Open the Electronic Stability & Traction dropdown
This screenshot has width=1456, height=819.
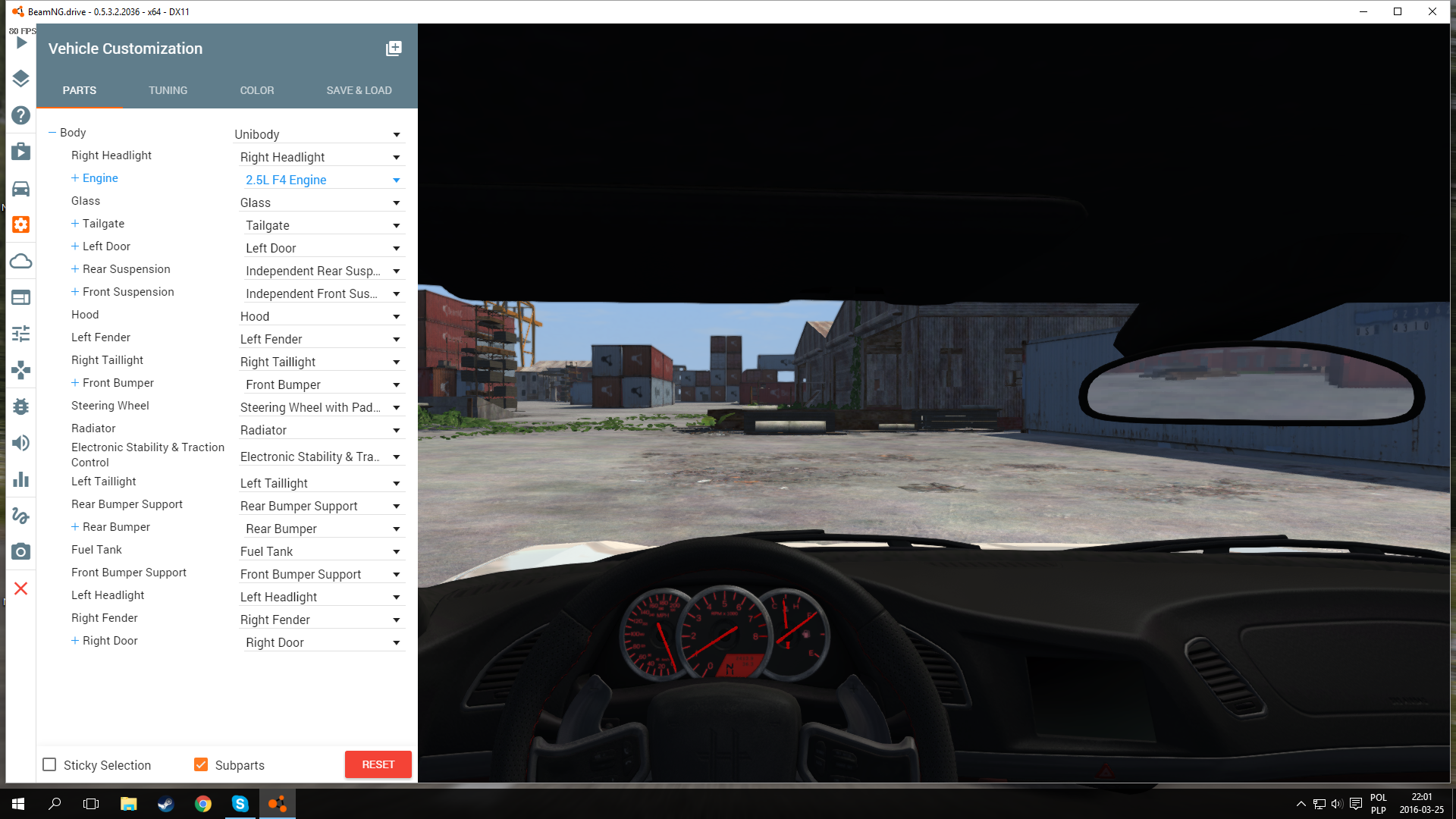click(322, 457)
